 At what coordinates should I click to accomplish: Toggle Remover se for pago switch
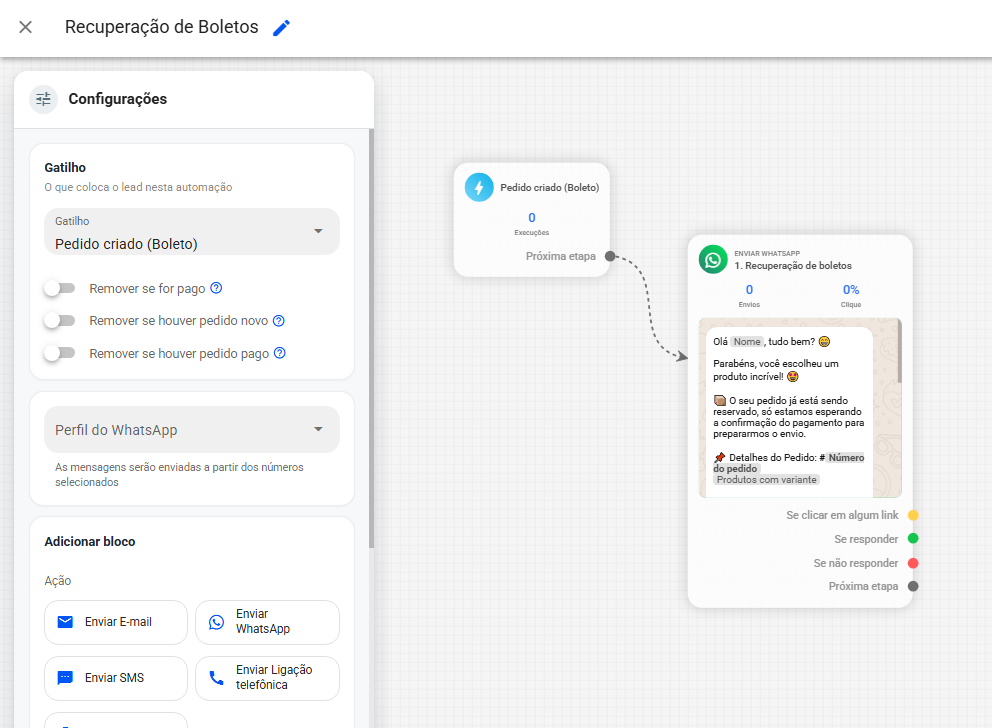tap(60, 288)
